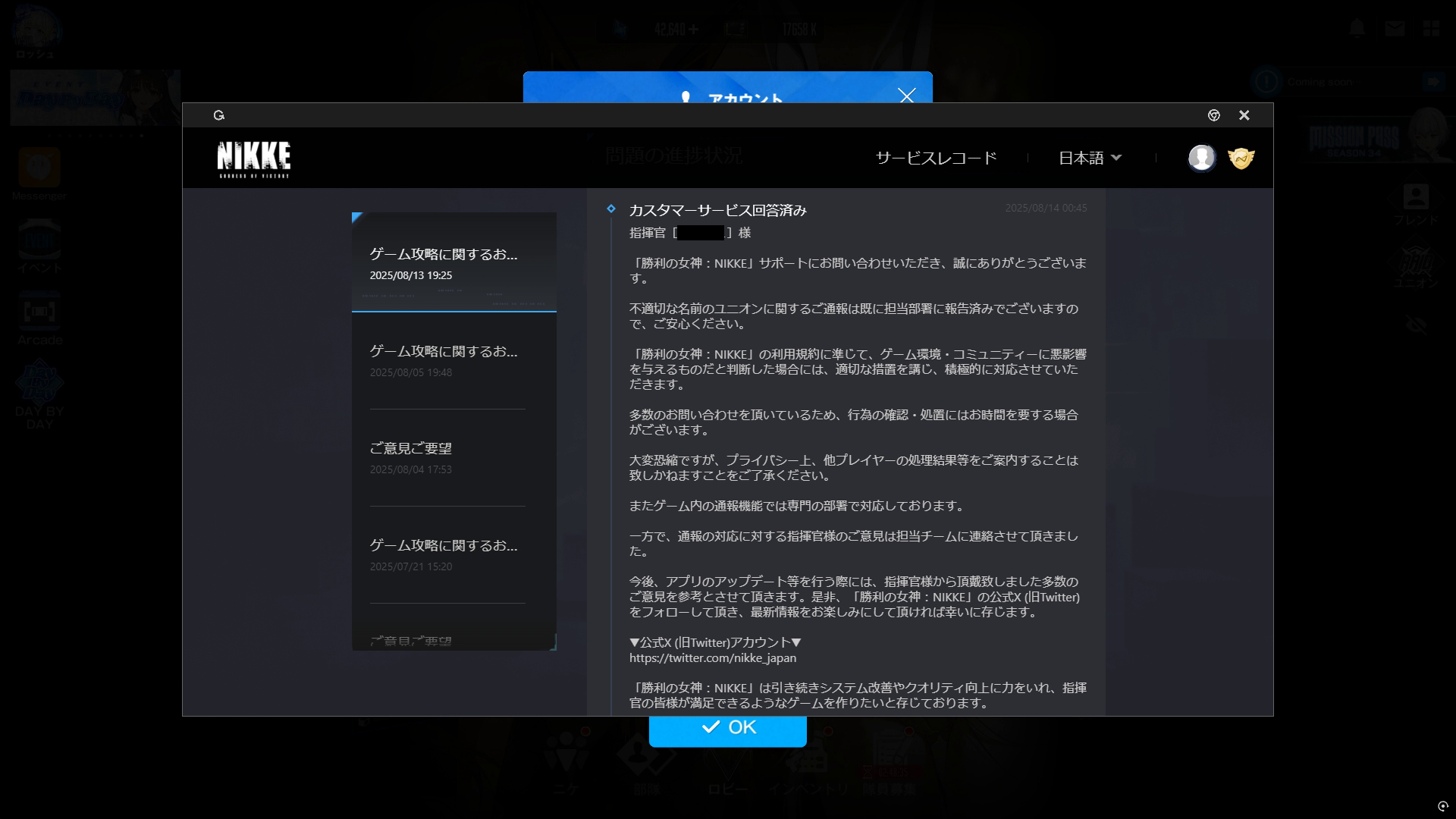Close the アカウント dialog with its X
Viewport: 1456px width, 819px height.
906,95
